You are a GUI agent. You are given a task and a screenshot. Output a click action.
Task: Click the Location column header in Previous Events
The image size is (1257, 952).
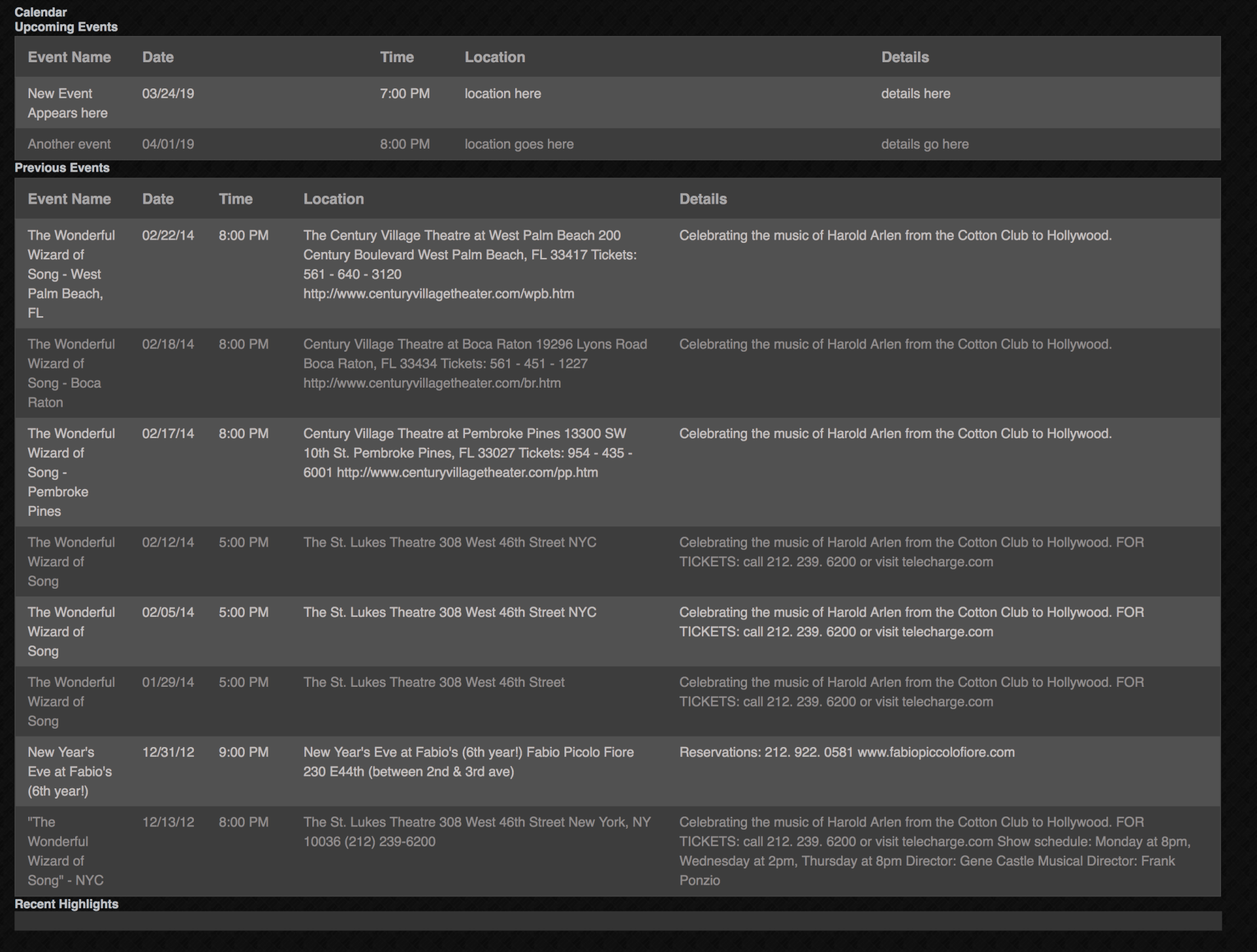[333, 199]
